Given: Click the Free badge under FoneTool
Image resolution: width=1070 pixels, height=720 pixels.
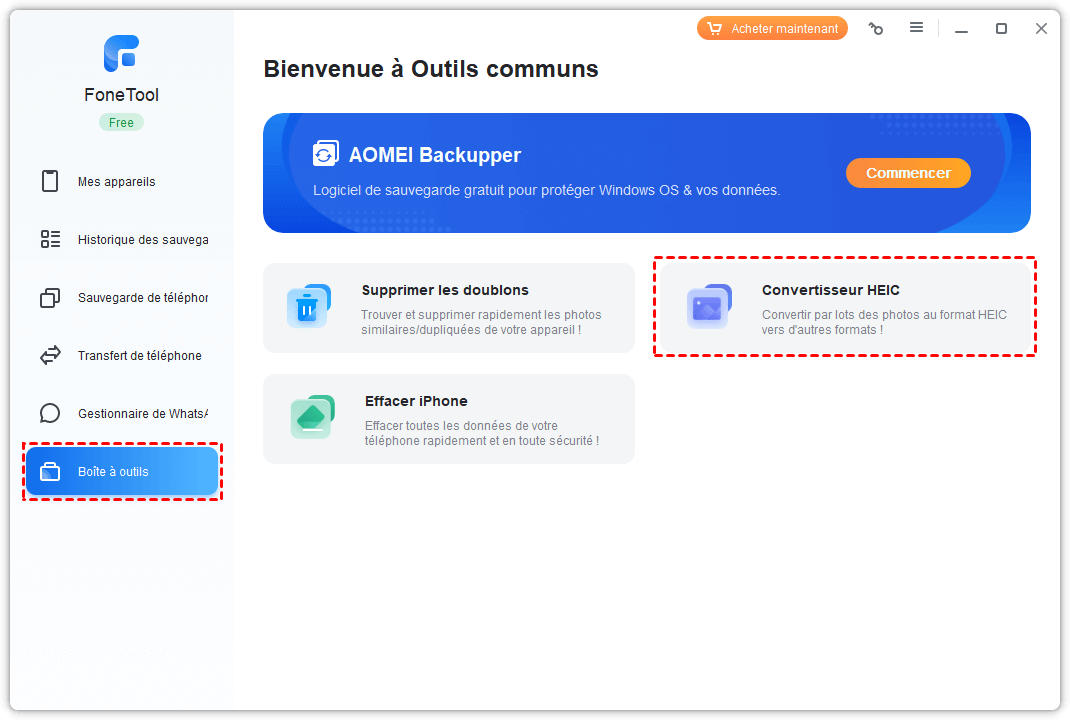Looking at the screenshot, I should [121, 123].
